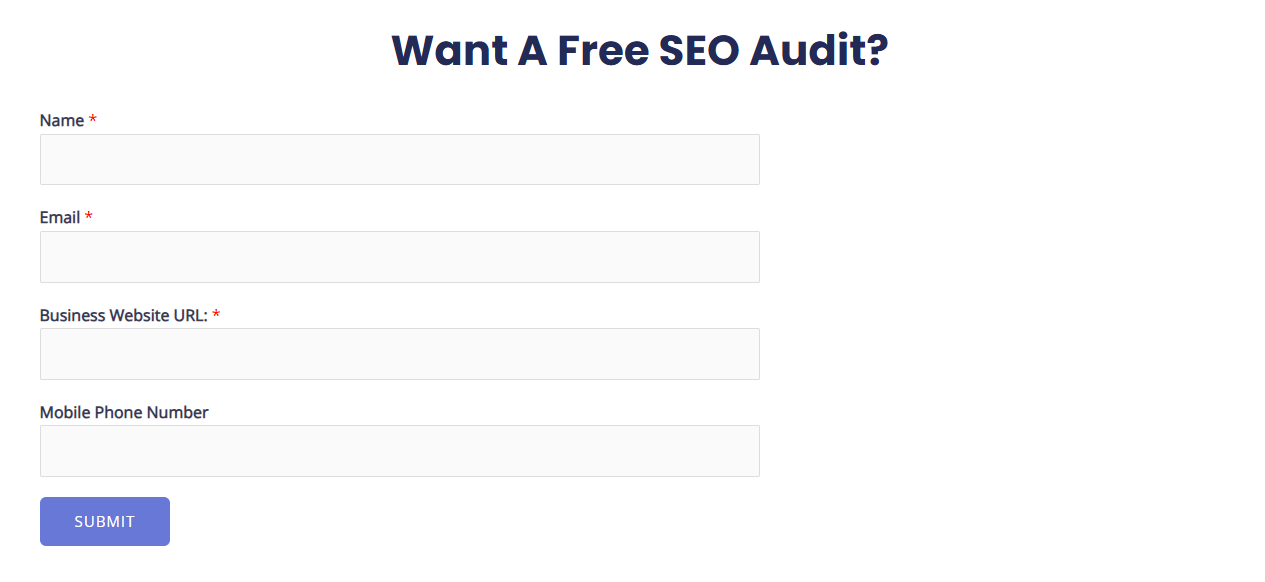The image size is (1265, 582).
Task: Click the "Mobile Phone Number" label text
Action: pyautogui.click(x=124, y=412)
